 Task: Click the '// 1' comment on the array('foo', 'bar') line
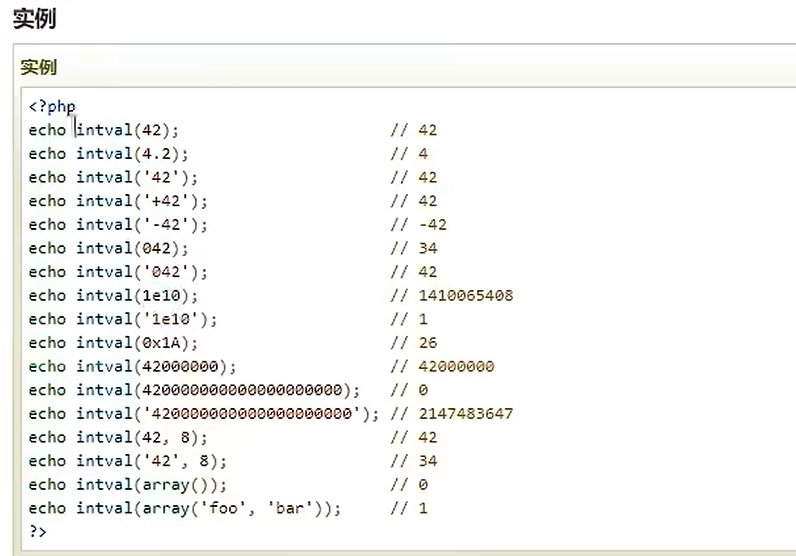pyautogui.click(x=409, y=508)
